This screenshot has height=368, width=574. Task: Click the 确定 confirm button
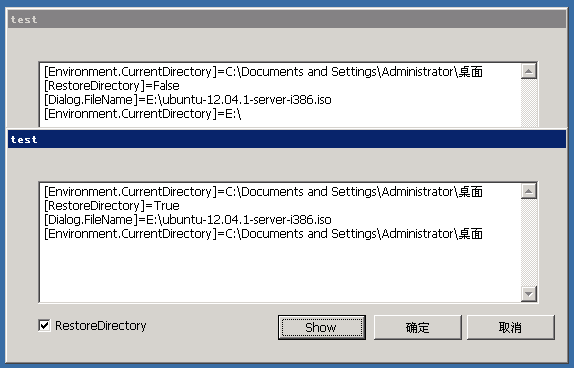click(x=417, y=327)
